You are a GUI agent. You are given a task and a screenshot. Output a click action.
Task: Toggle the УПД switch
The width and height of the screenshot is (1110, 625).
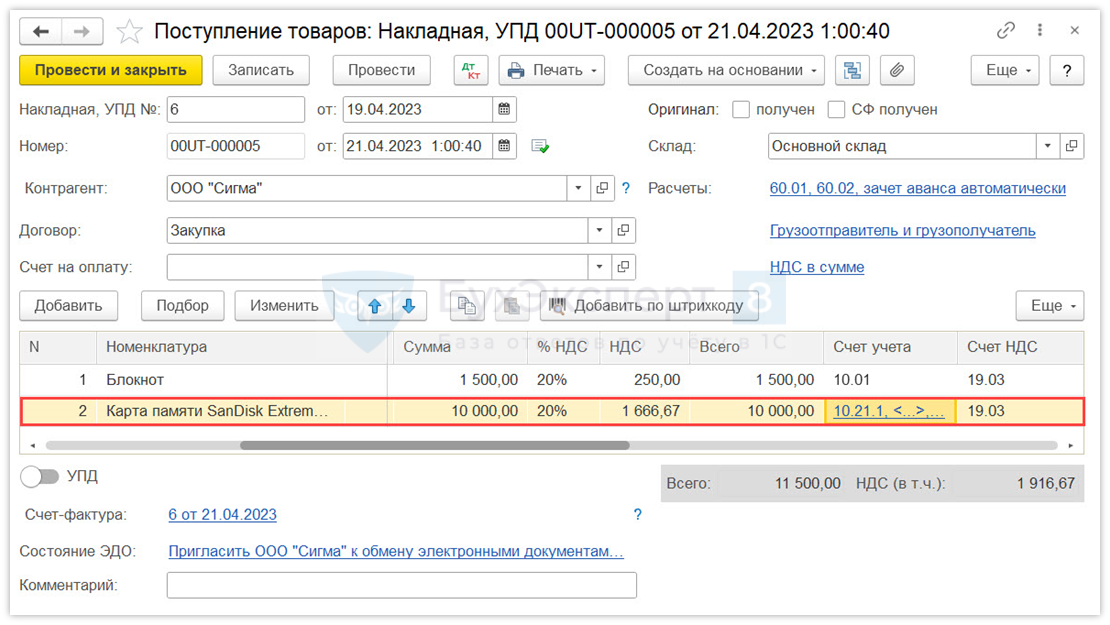pyautogui.click(x=40, y=477)
